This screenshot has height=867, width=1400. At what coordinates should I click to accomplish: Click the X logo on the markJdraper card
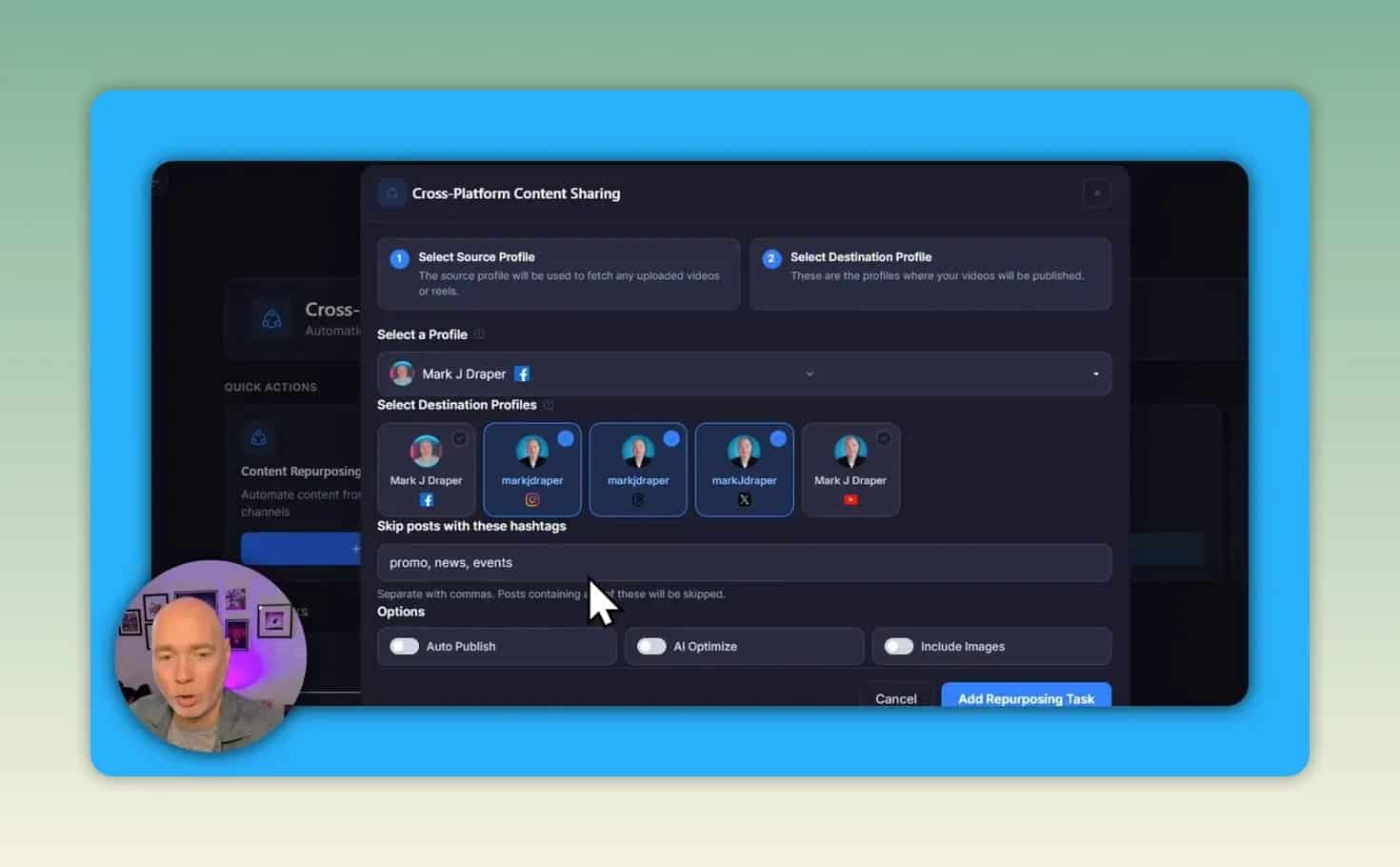coord(745,500)
